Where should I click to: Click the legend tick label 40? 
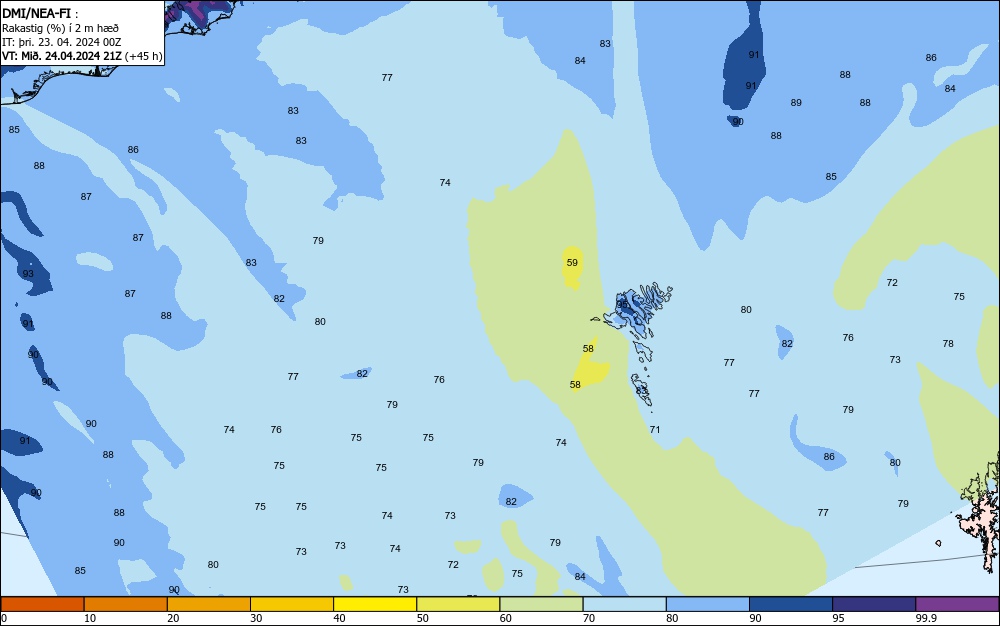(x=339, y=618)
